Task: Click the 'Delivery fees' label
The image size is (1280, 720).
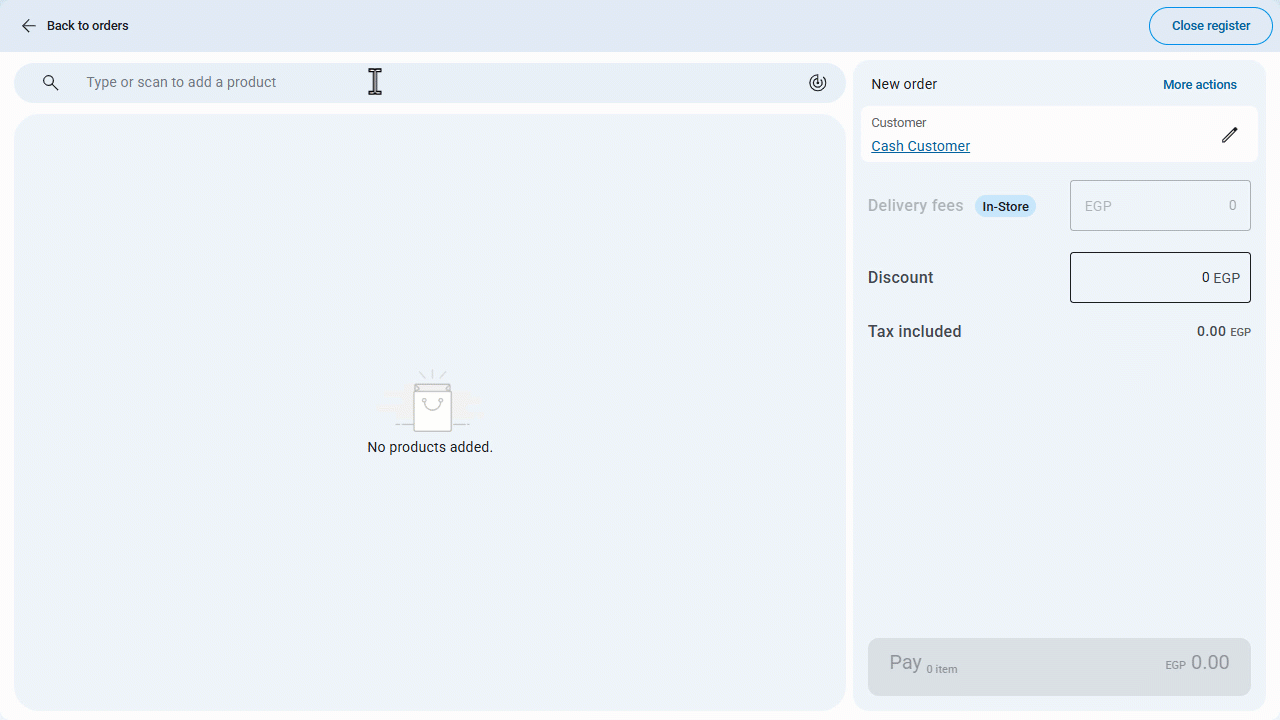Action: coord(916,206)
